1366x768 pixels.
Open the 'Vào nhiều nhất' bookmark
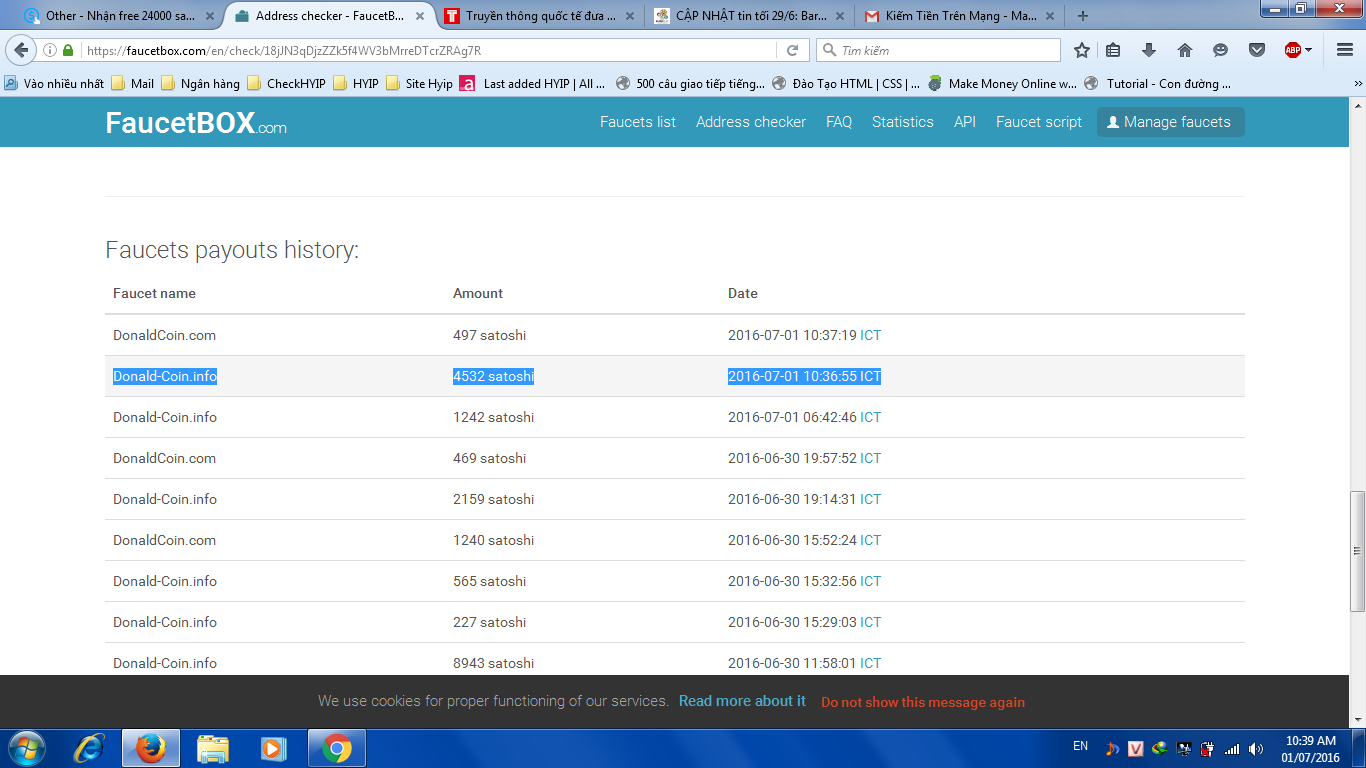tap(55, 84)
